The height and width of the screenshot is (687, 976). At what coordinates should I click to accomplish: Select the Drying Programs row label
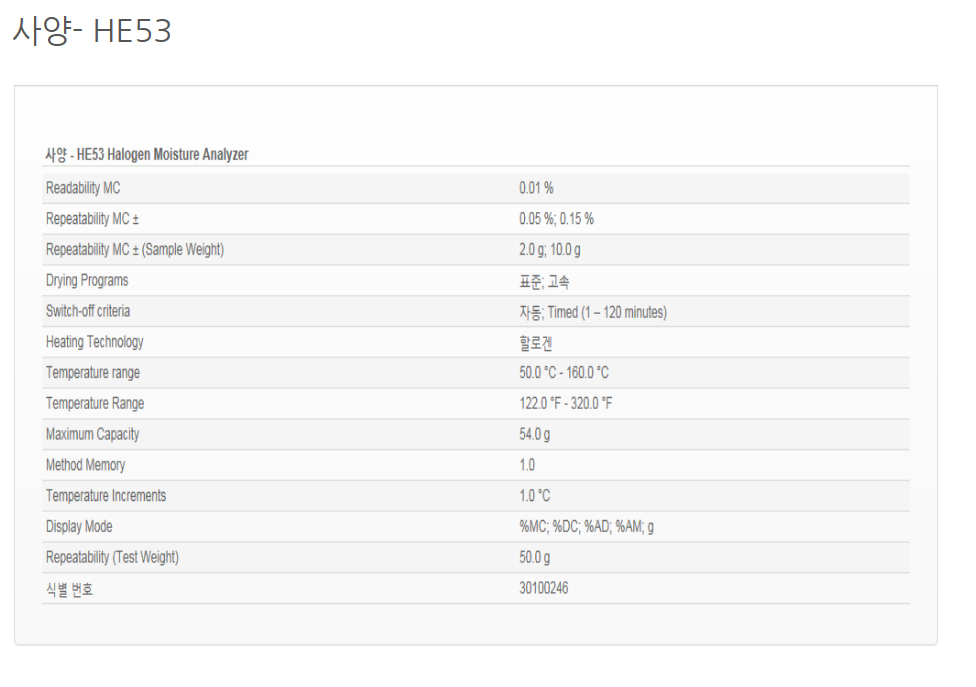point(87,281)
